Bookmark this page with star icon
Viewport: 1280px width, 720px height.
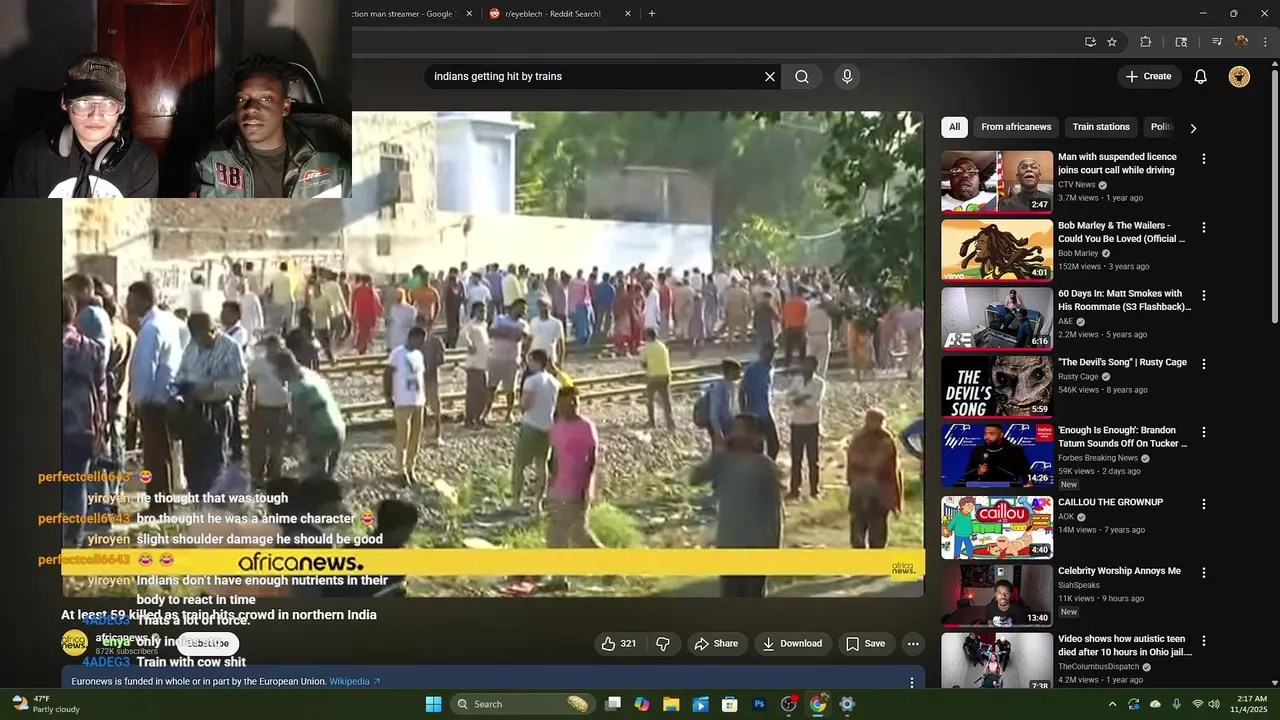click(x=1112, y=42)
